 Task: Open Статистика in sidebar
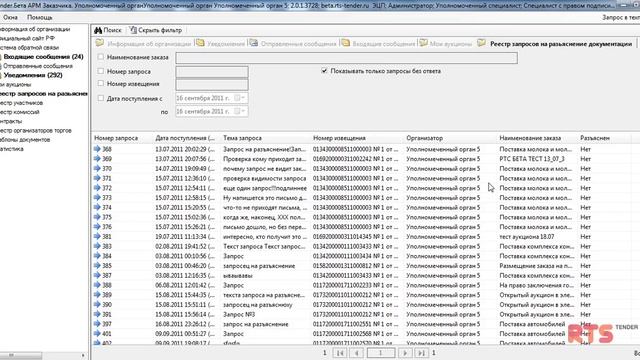pos(12,149)
